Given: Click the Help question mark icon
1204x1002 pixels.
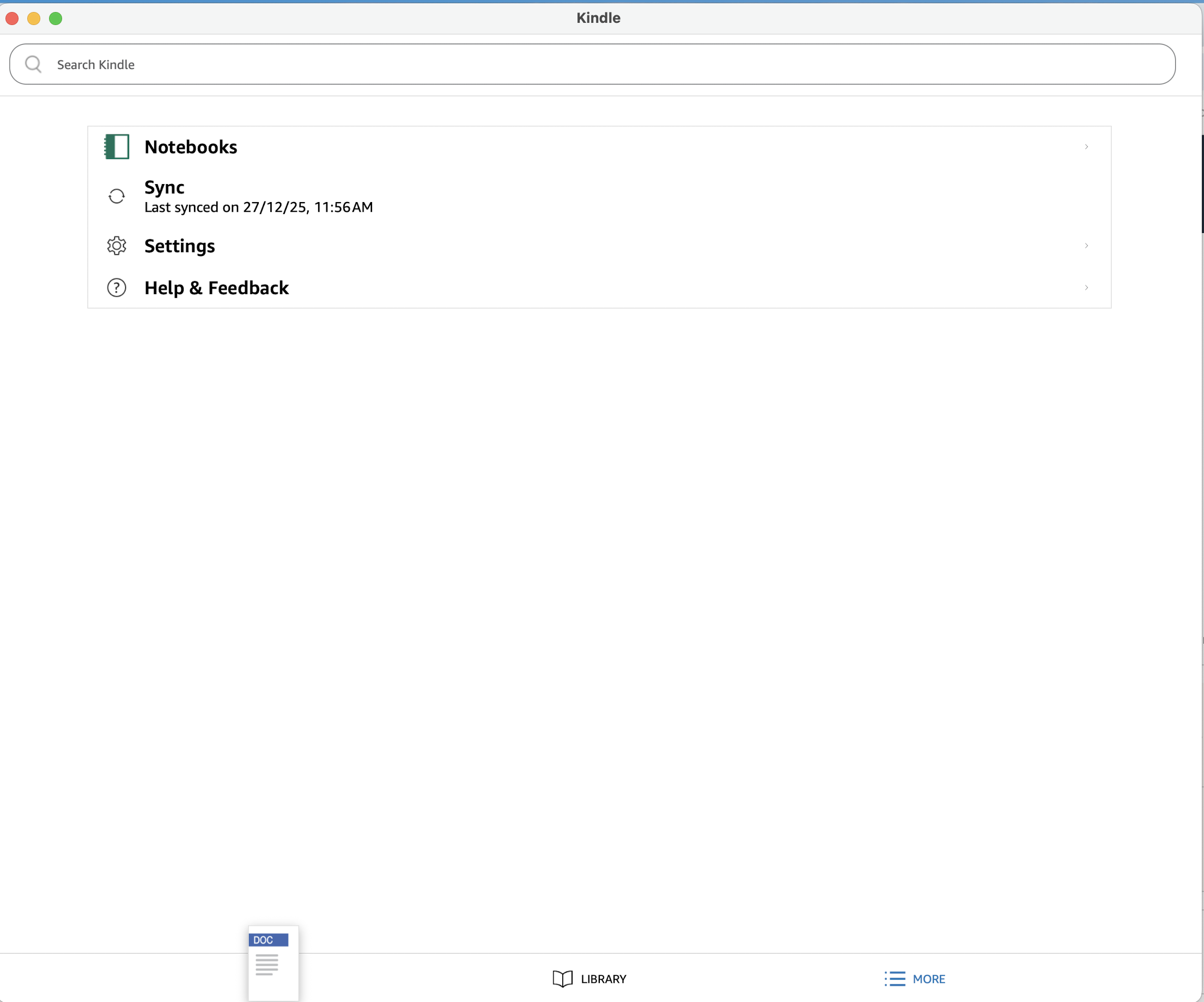Looking at the screenshot, I should click(x=117, y=288).
